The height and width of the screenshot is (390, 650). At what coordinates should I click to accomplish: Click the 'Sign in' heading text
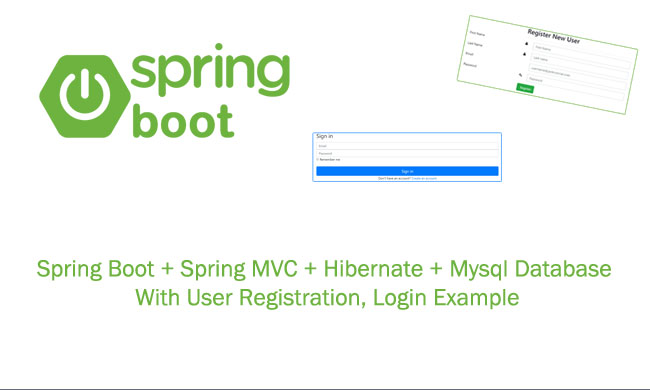point(325,136)
